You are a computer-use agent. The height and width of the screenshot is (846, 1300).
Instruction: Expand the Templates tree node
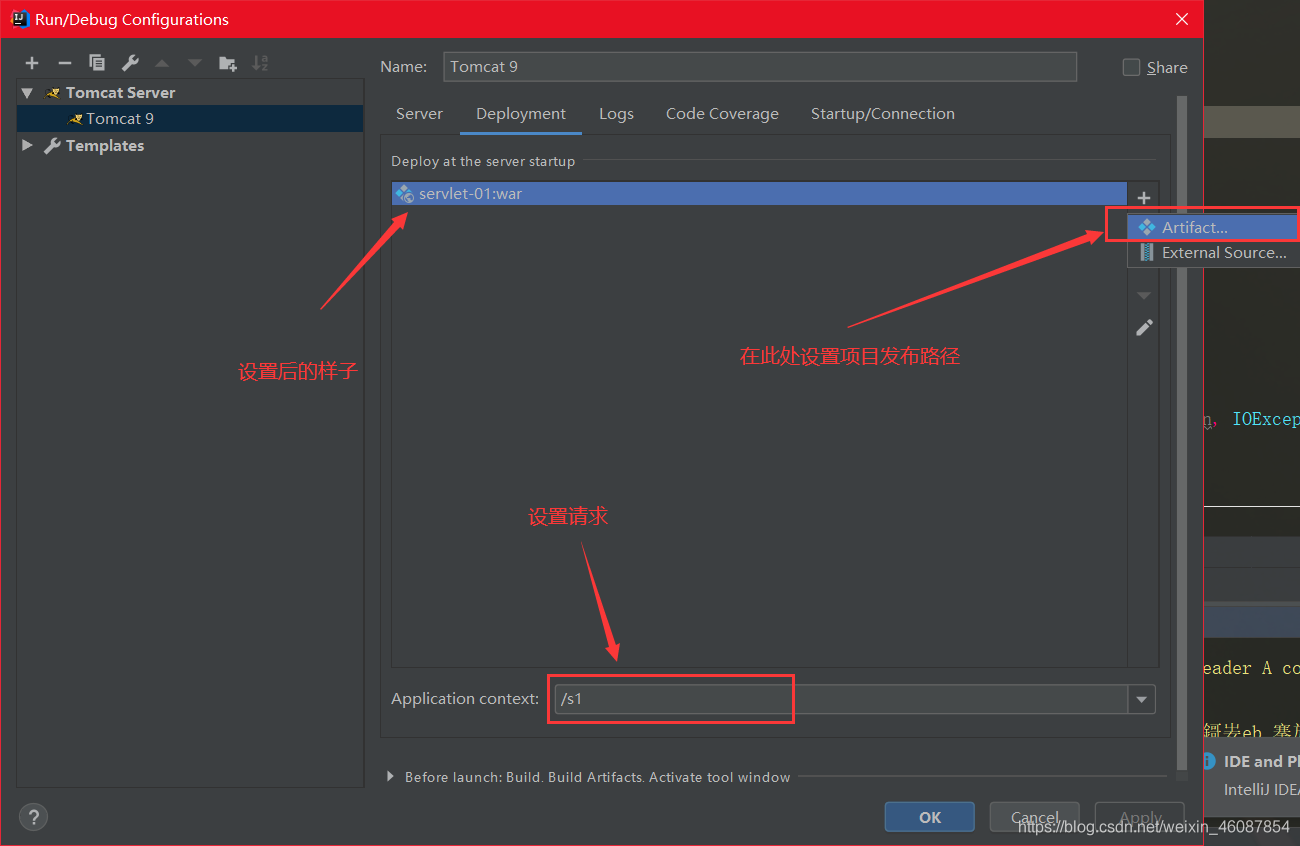28,145
